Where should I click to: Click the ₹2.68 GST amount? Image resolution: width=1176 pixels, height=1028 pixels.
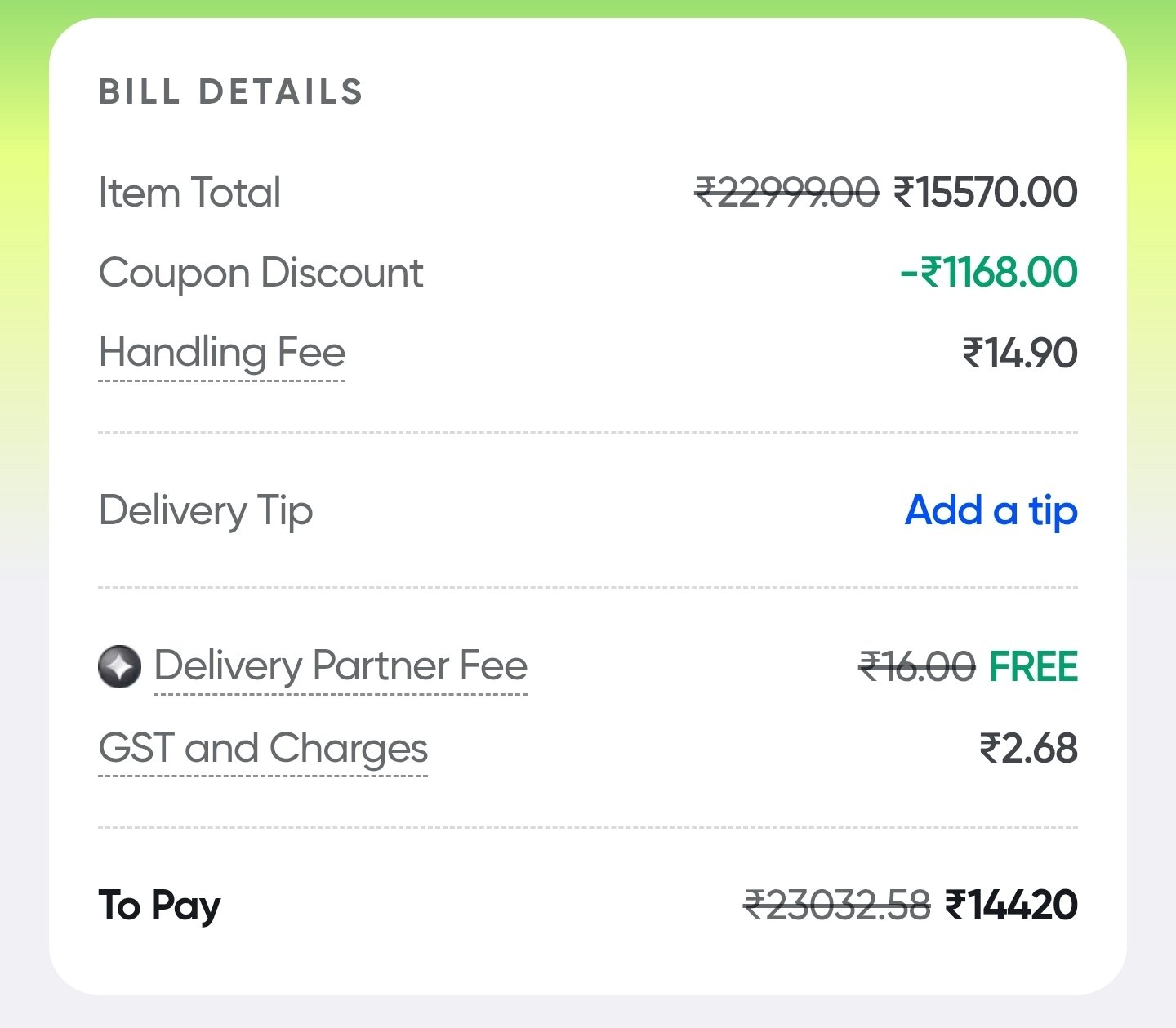point(1028,748)
